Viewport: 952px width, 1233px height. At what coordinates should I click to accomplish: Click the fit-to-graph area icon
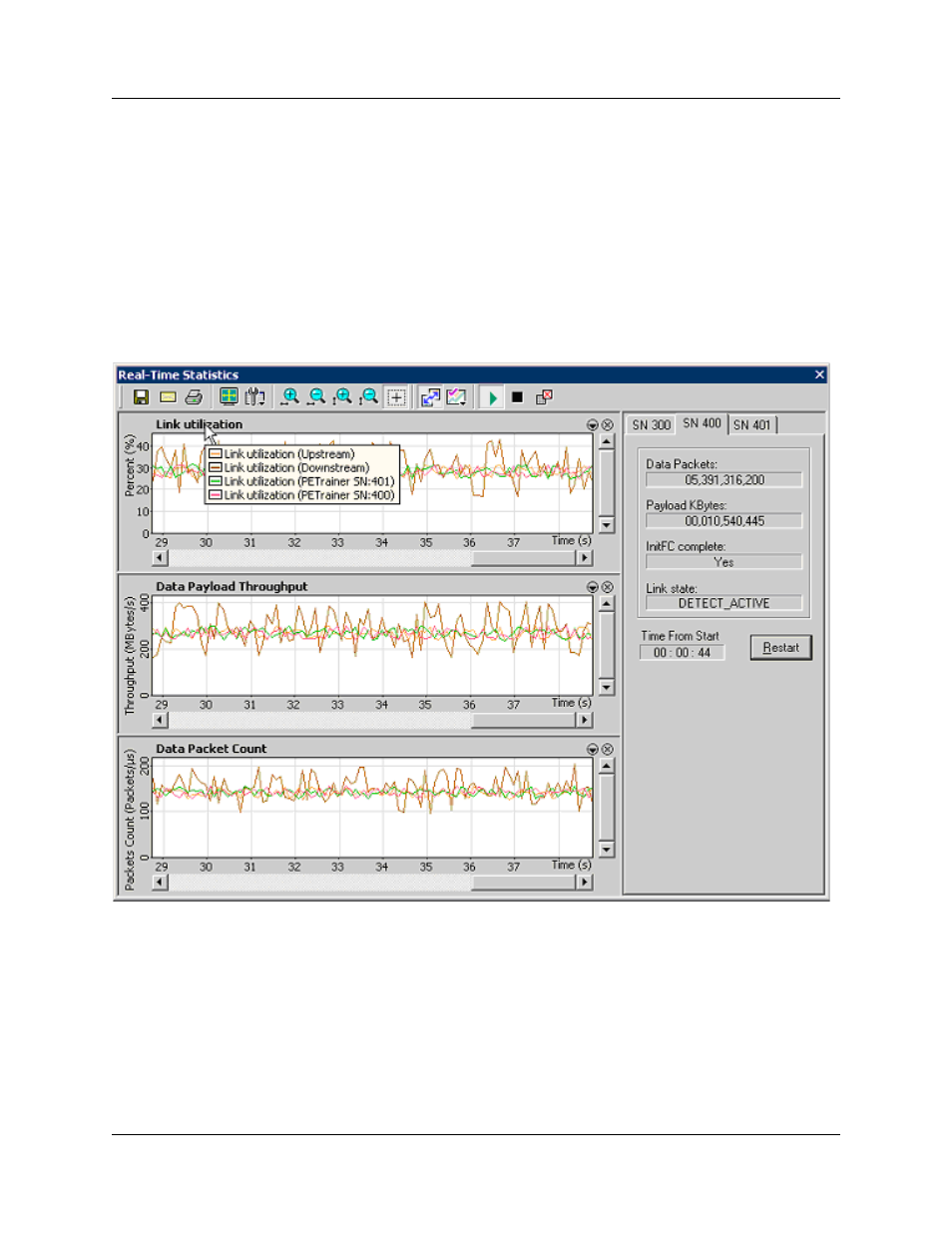pyautogui.click(x=396, y=397)
